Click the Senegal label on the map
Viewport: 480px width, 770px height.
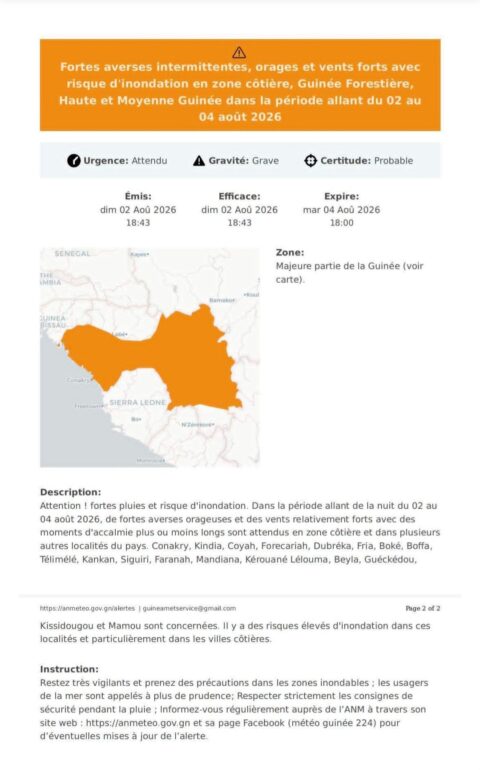click(x=72, y=253)
